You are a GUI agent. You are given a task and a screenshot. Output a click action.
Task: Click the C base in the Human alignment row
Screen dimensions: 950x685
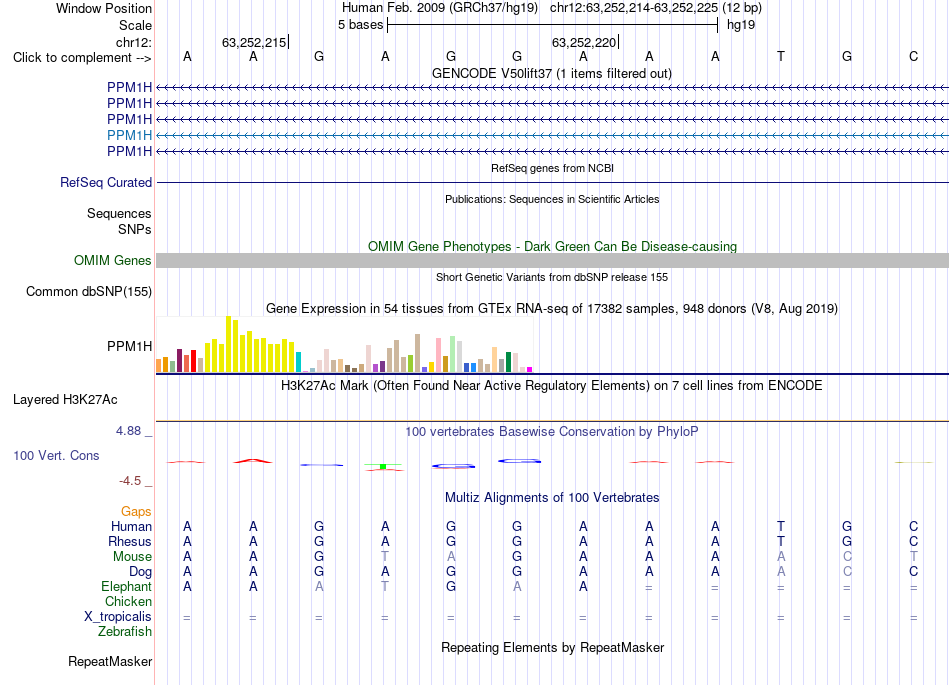[x=913, y=526]
